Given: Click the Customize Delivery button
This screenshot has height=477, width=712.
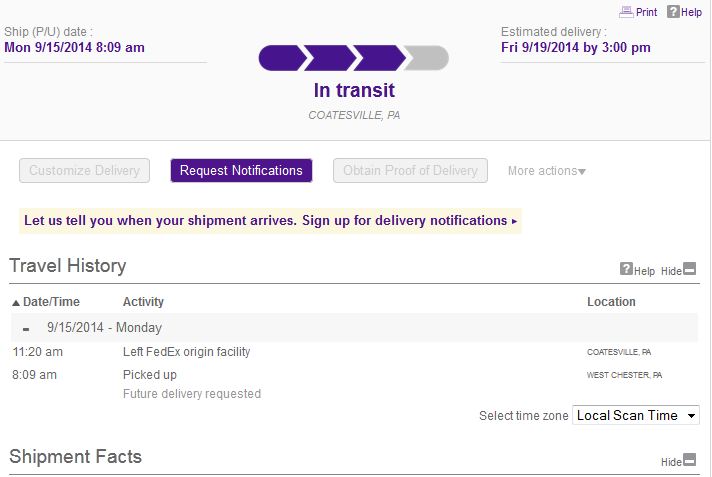Looking at the screenshot, I should click(x=84, y=170).
